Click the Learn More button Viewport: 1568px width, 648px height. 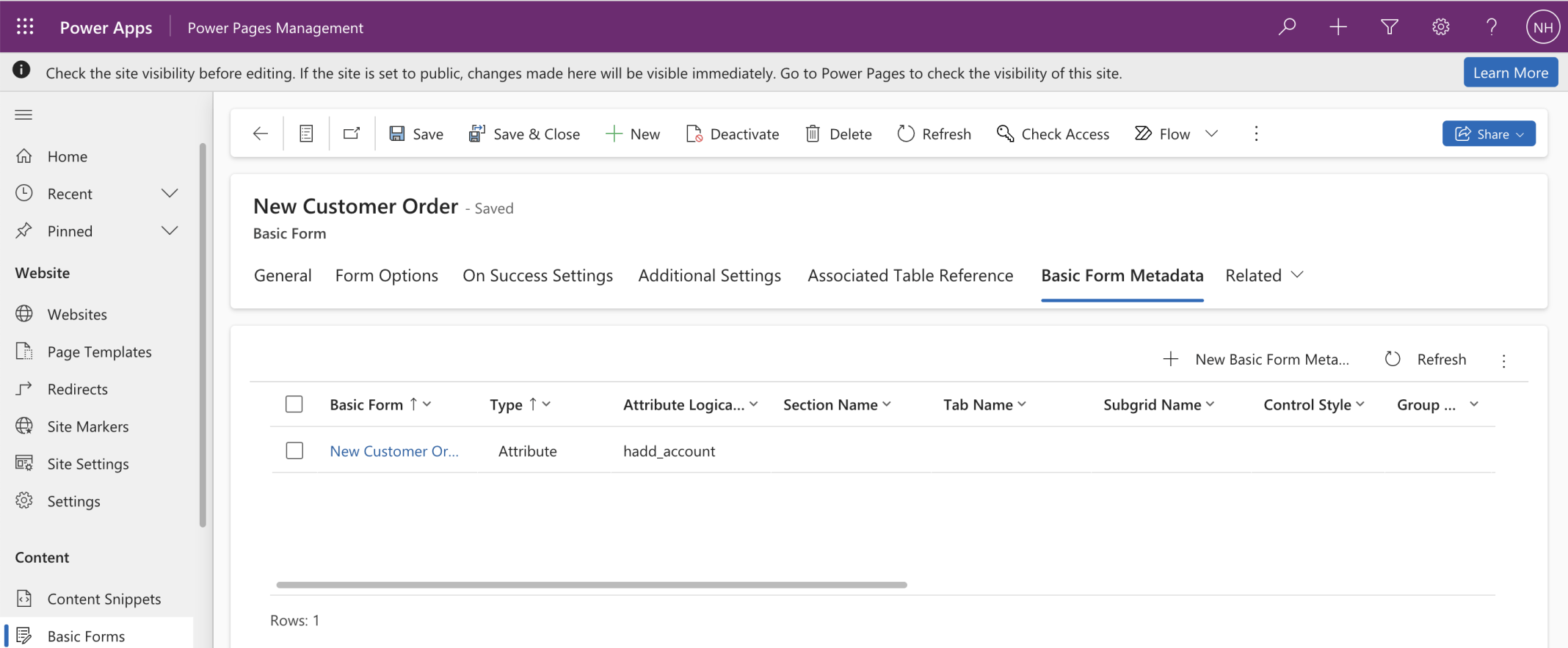(x=1510, y=73)
